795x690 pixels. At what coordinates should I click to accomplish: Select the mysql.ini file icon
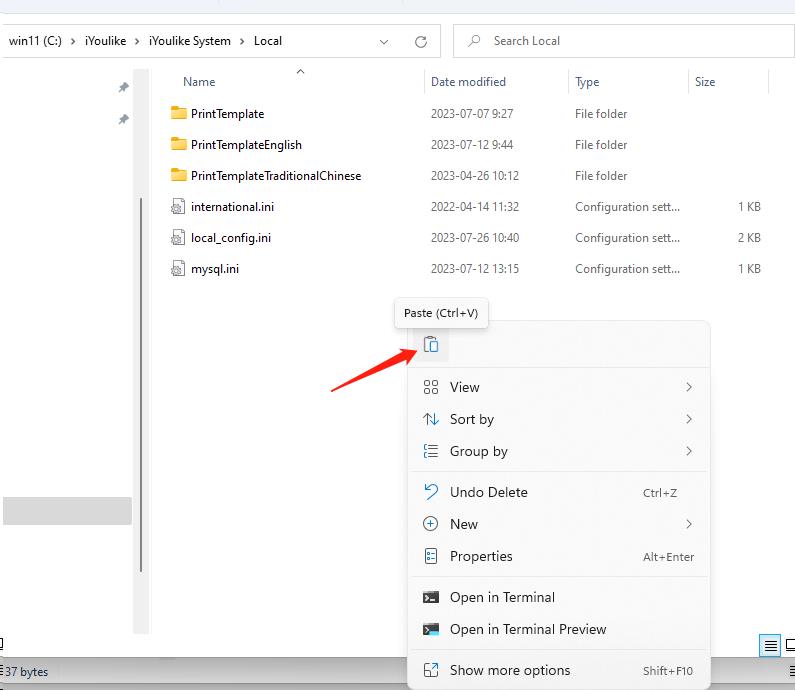pyautogui.click(x=179, y=269)
